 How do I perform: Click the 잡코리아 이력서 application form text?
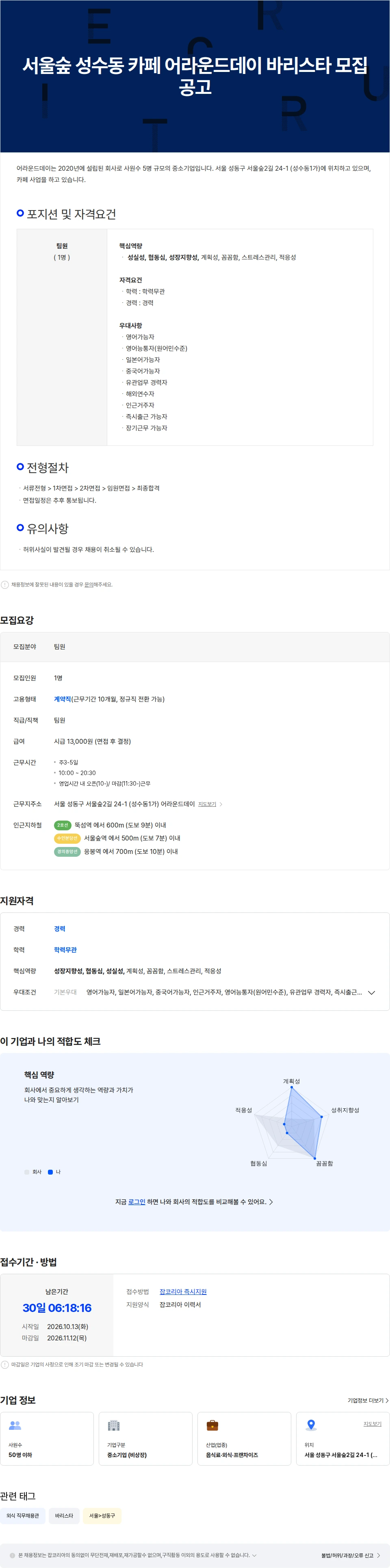click(180, 1305)
